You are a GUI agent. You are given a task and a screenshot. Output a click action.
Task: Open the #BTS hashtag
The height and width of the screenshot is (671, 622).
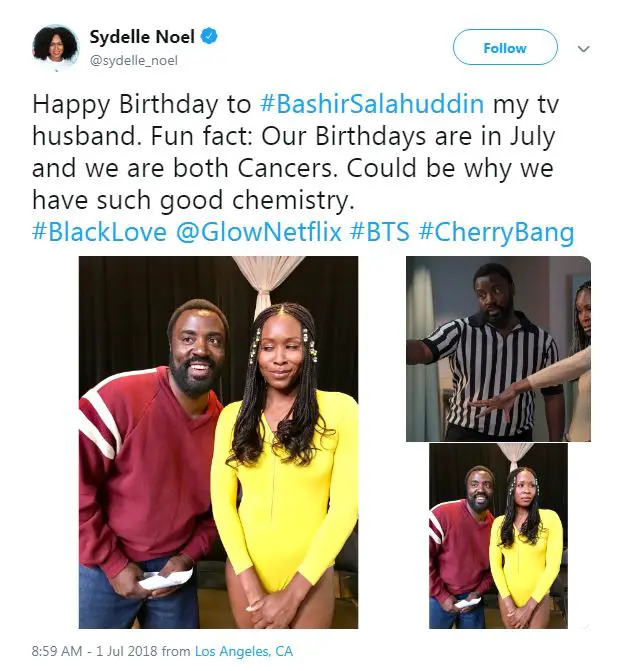[x=380, y=232]
